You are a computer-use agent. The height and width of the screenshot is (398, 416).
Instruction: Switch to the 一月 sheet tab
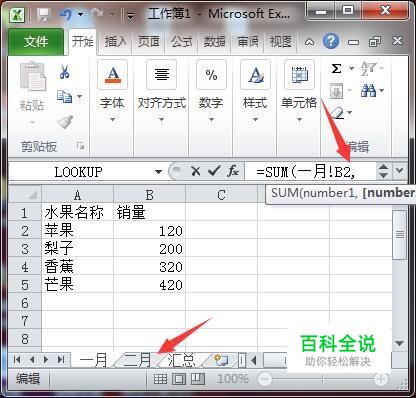click(x=93, y=360)
